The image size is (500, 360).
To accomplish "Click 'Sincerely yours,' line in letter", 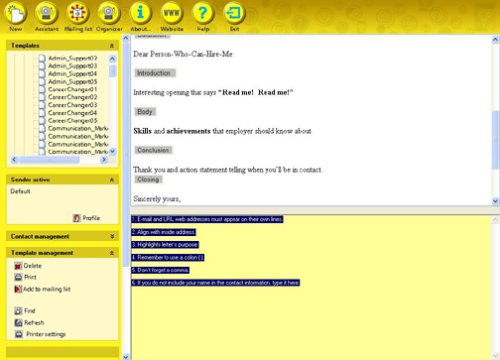I will [x=157, y=199].
